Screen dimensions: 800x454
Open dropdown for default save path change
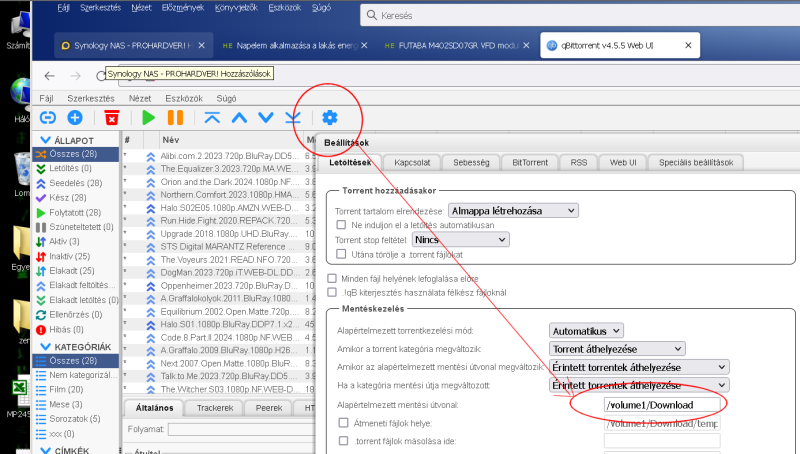639,367
